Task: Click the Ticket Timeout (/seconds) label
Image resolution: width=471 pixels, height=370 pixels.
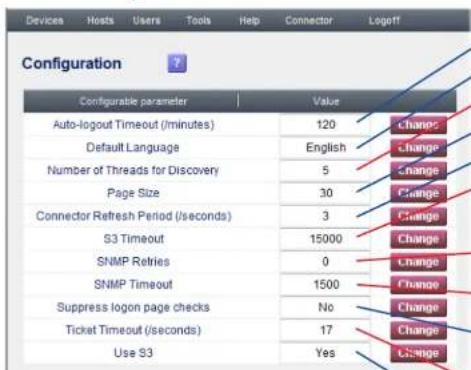Action: pyautogui.click(x=133, y=330)
